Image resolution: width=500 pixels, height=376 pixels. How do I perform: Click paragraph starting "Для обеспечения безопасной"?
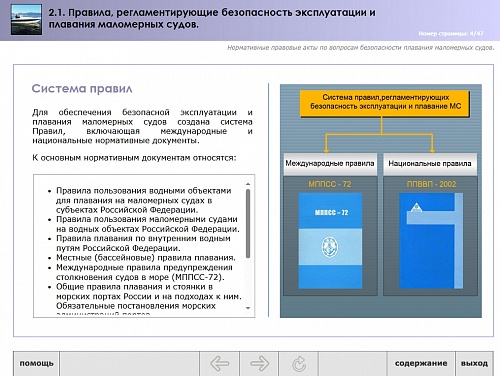pos(142,126)
